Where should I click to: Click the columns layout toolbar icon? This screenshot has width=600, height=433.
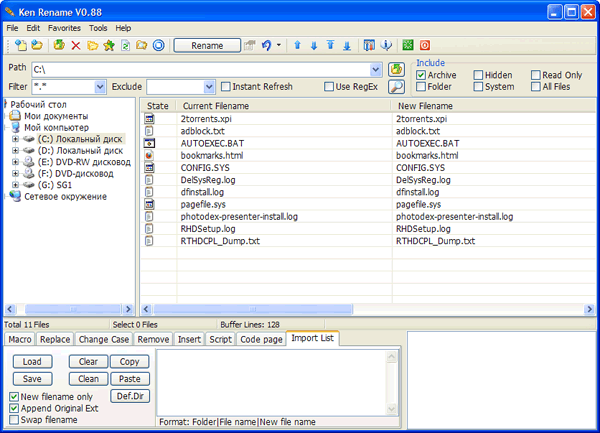click(x=369, y=45)
